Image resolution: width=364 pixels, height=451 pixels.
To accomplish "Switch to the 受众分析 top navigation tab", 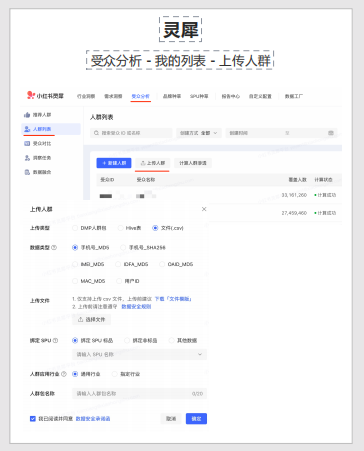I will point(140,96).
